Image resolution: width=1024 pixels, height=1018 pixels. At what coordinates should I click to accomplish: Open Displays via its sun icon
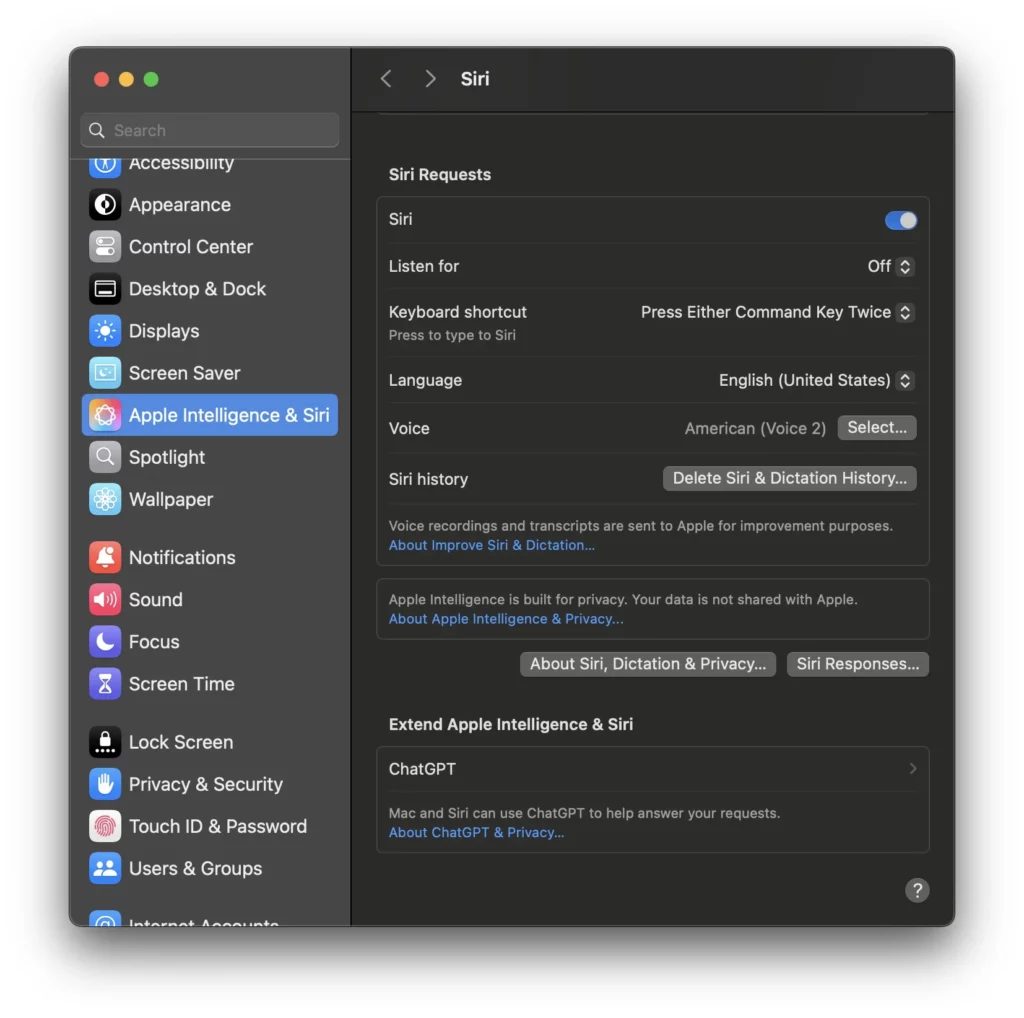pyautogui.click(x=104, y=331)
